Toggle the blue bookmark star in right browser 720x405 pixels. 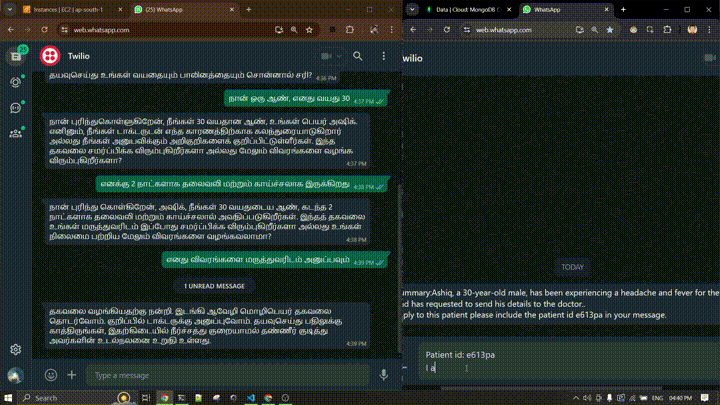[x=610, y=30]
